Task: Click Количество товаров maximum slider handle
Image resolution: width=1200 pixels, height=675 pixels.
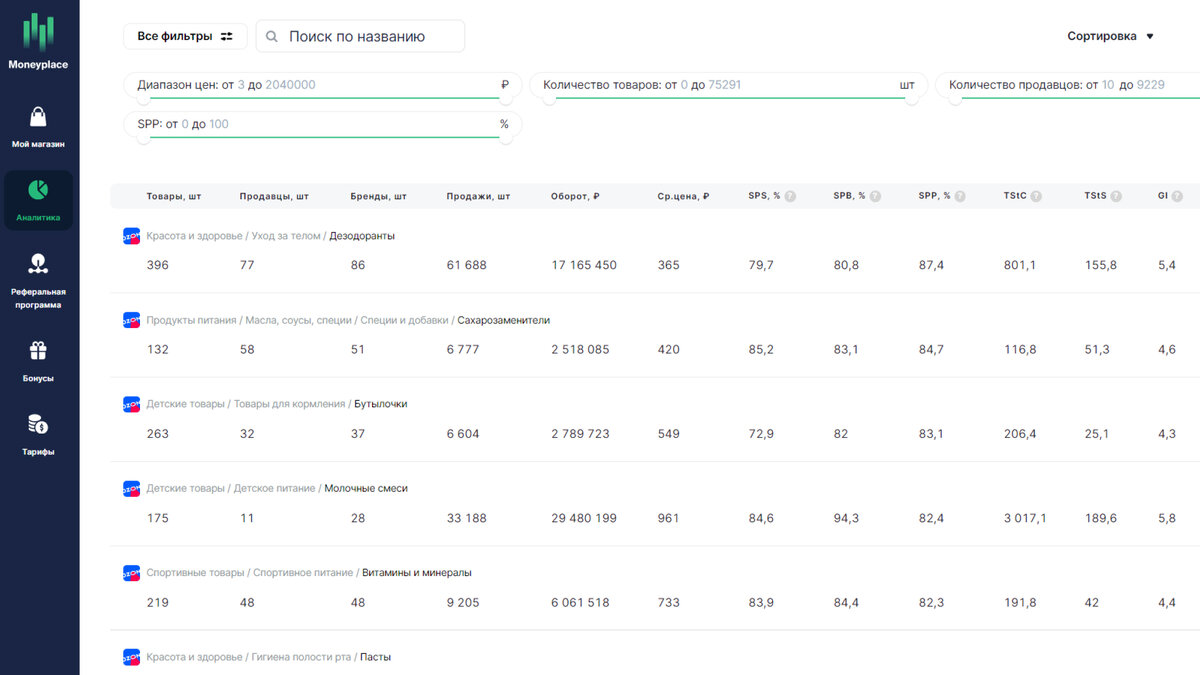Action: pyautogui.click(x=912, y=97)
